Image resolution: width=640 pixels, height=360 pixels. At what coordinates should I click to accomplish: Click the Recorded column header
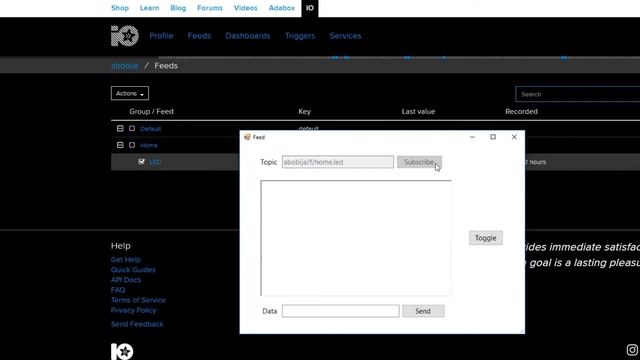pyautogui.click(x=521, y=111)
